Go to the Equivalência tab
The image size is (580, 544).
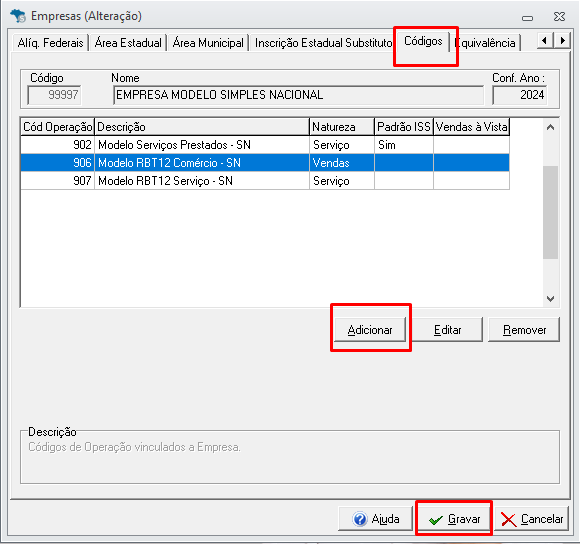485,43
